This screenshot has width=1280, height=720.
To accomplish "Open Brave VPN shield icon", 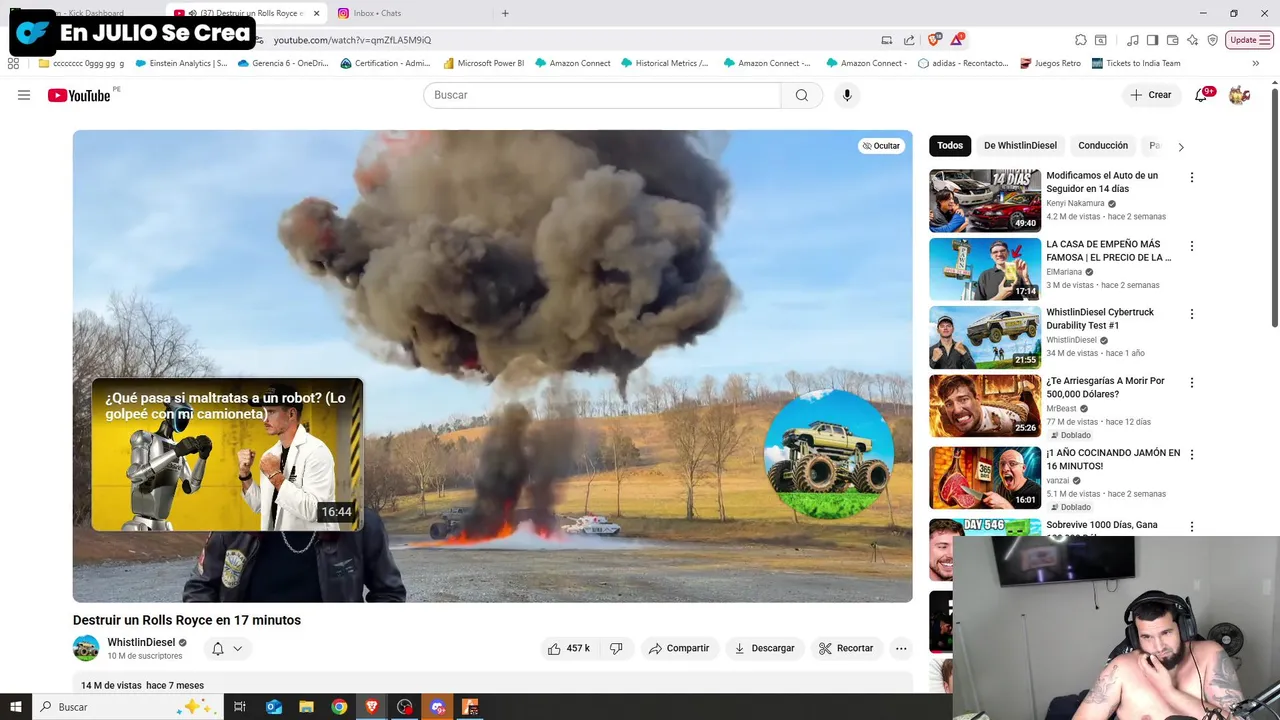I will click(x=1212, y=40).
